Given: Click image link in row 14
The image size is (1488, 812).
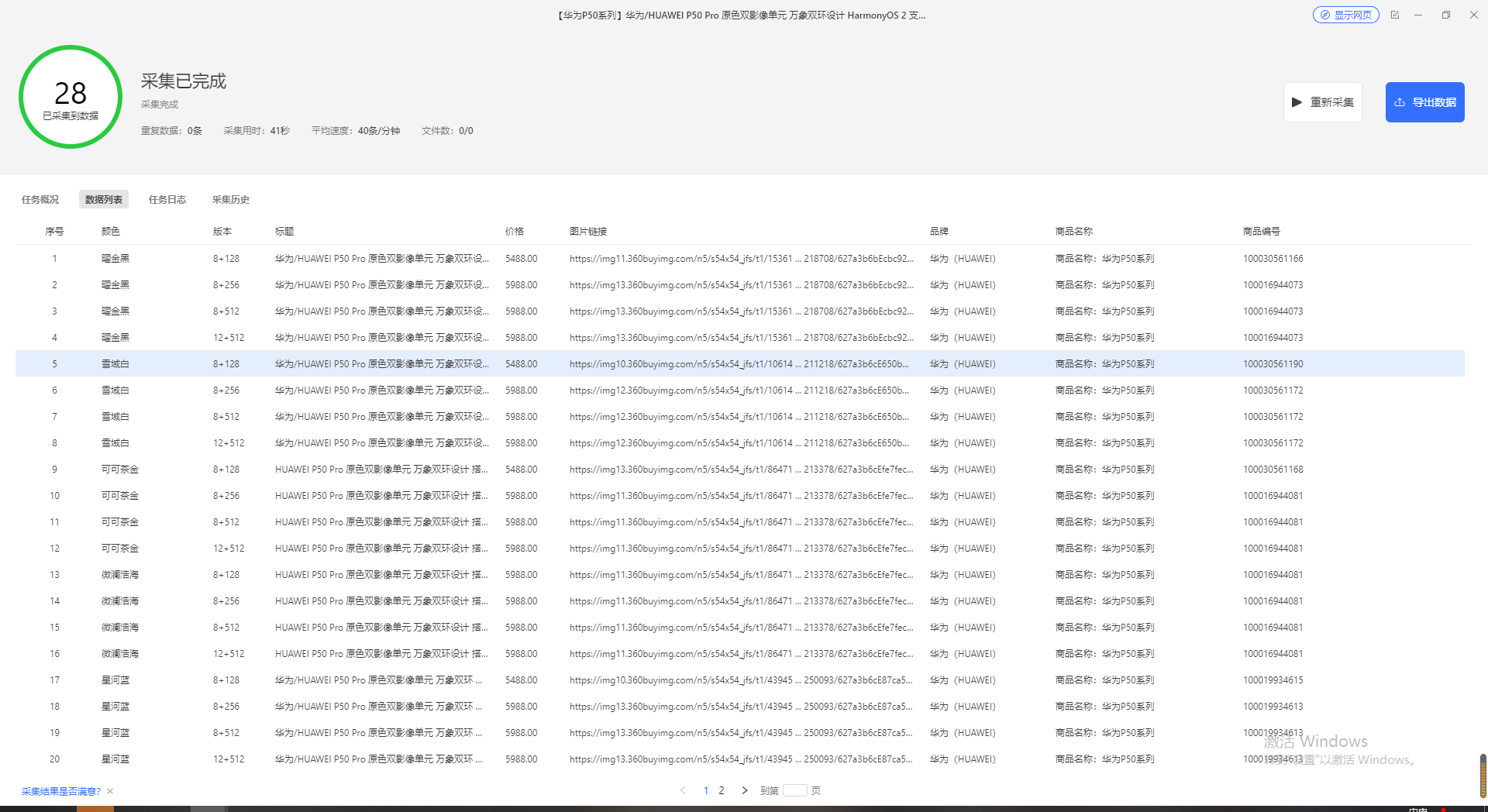Looking at the screenshot, I should (x=741, y=601).
